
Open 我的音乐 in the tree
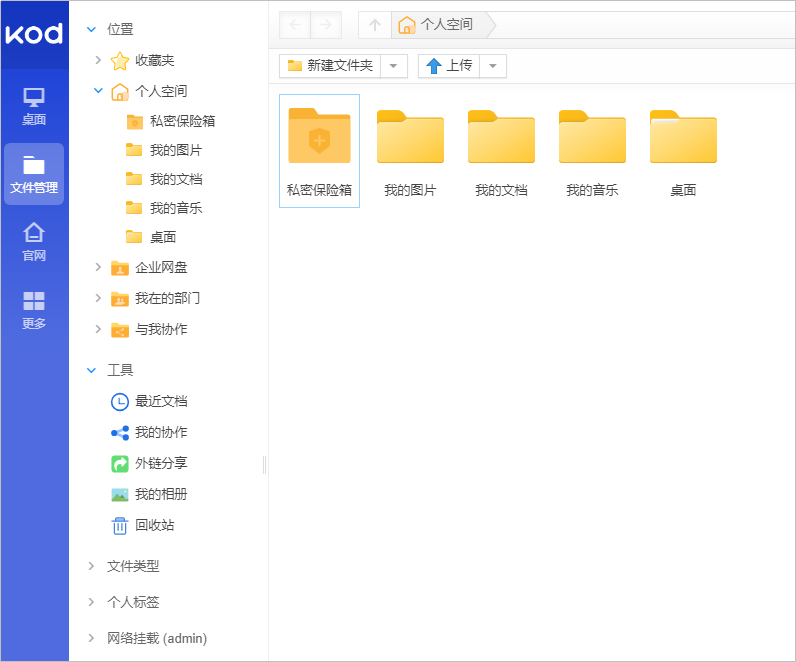[164, 208]
